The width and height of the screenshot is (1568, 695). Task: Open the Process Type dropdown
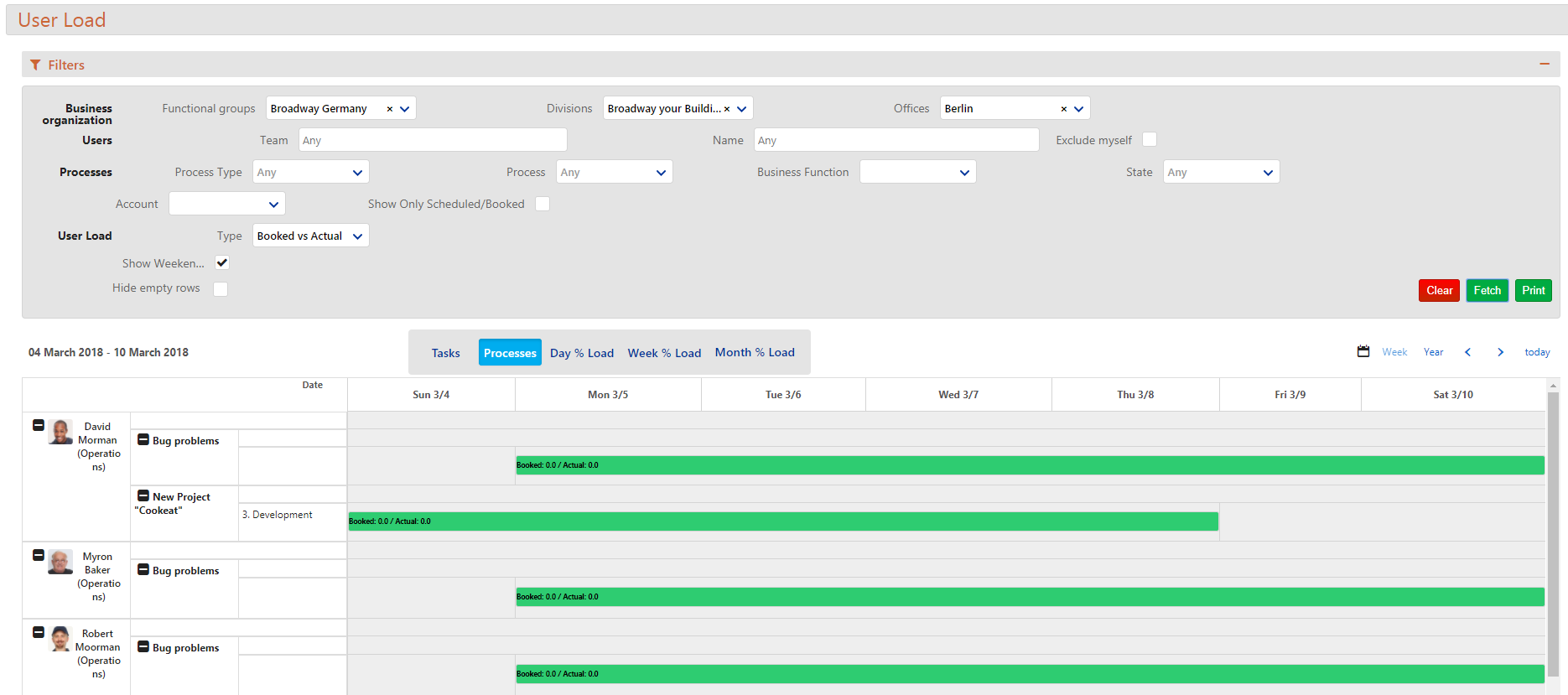(310, 173)
